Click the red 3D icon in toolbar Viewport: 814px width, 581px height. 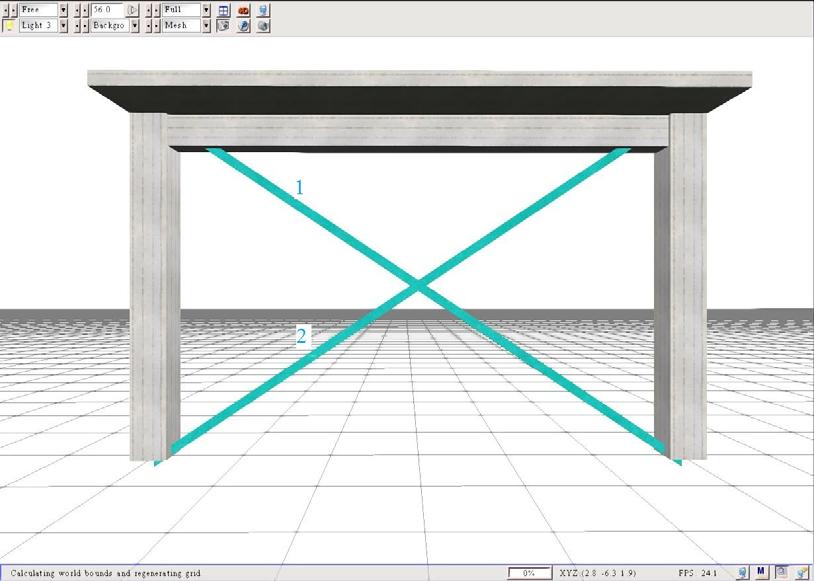point(243,10)
